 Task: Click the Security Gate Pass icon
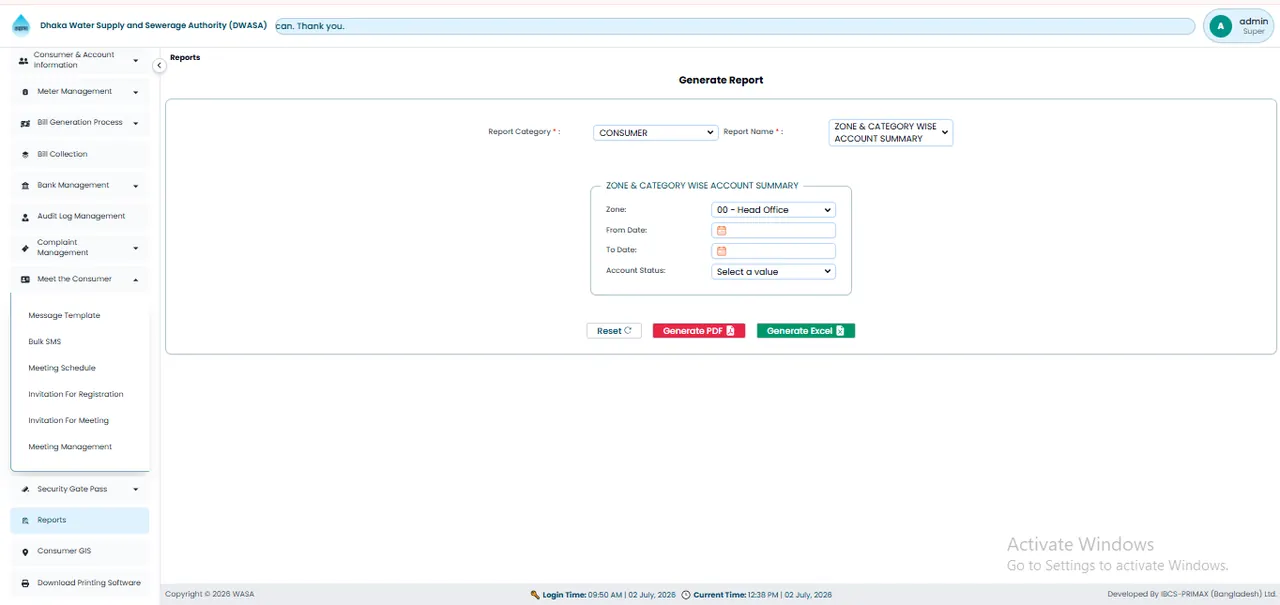pyautogui.click(x=25, y=490)
